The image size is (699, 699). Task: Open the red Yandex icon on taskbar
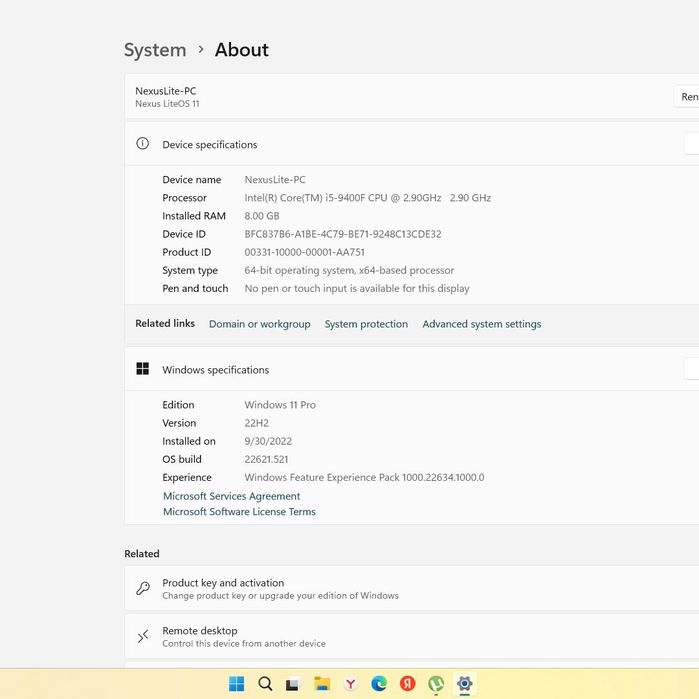(407, 683)
